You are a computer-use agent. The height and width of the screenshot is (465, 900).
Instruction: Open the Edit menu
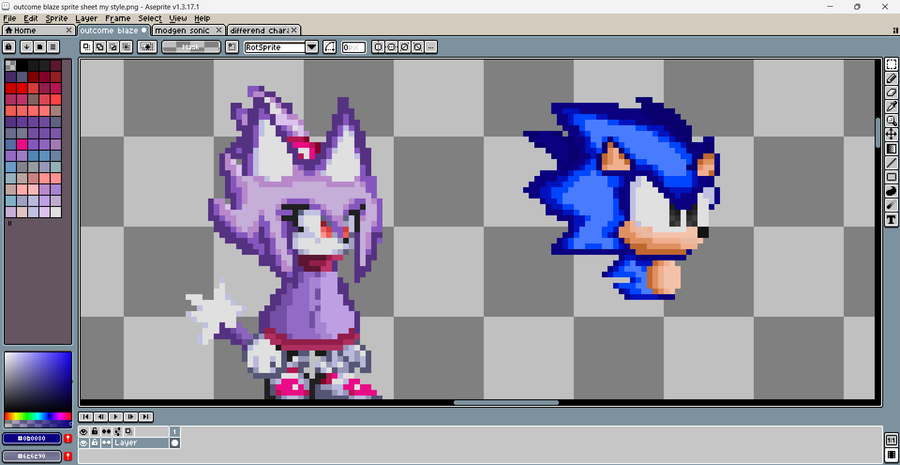point(31,18)
